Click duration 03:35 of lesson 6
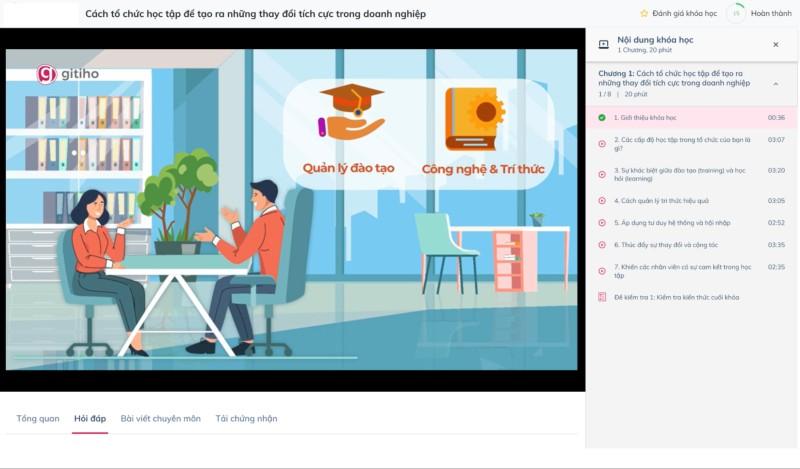The width and height of the screenshot is (800, 469). pyautogui.click(x=776, y=245)
